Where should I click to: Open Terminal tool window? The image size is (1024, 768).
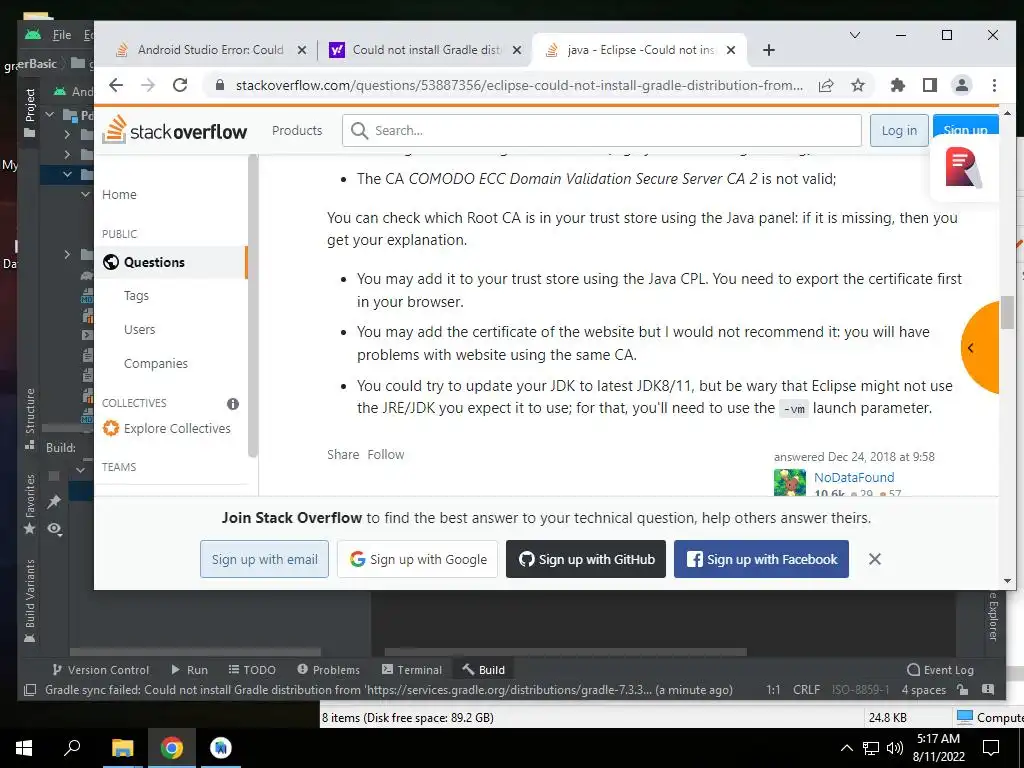[x=412, y=669]
